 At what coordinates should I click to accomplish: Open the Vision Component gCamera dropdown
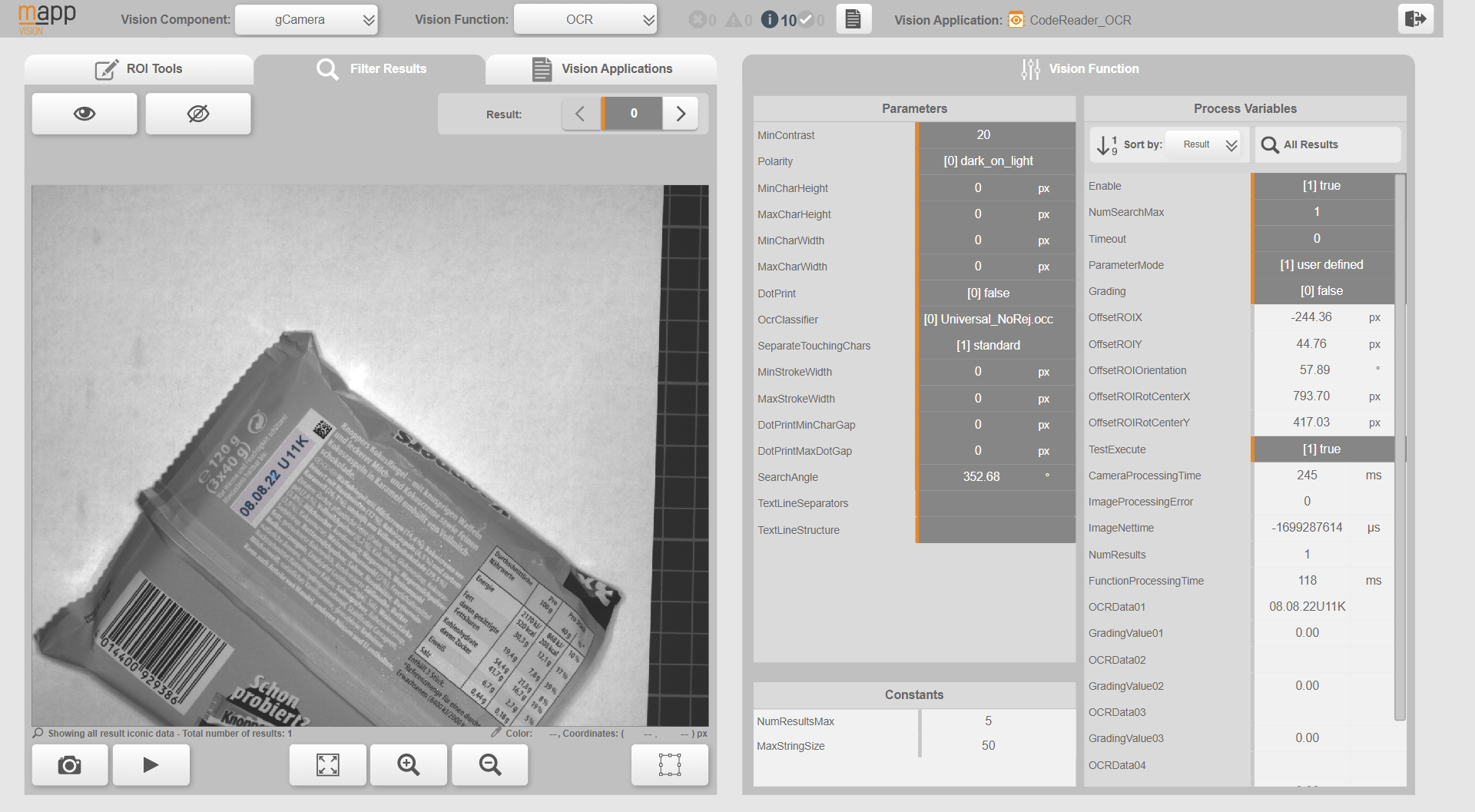(x=306, y=19)
